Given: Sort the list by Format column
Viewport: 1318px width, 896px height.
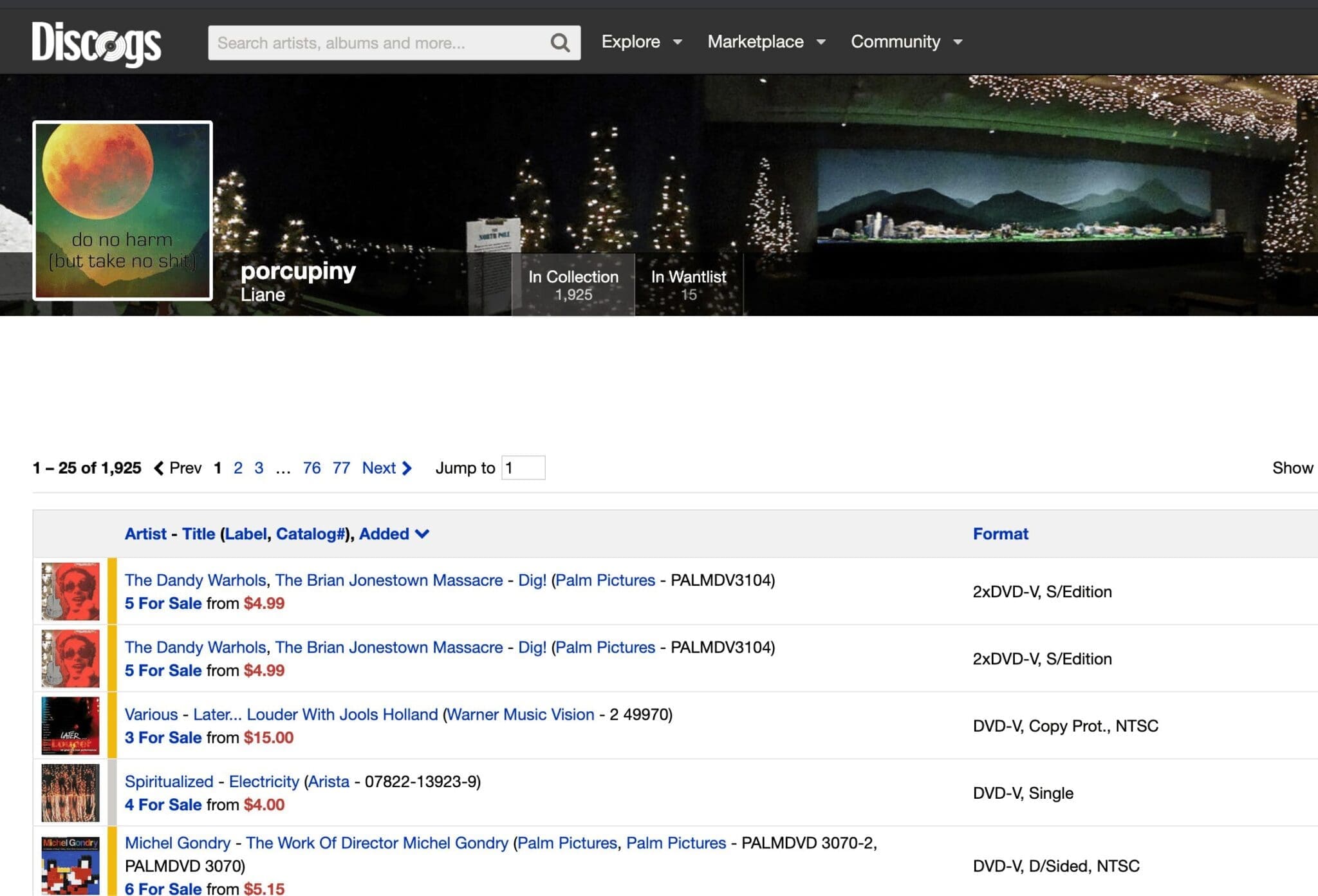Looking at the screenshot, I should pyautogui.click(x=1001, y=534).
